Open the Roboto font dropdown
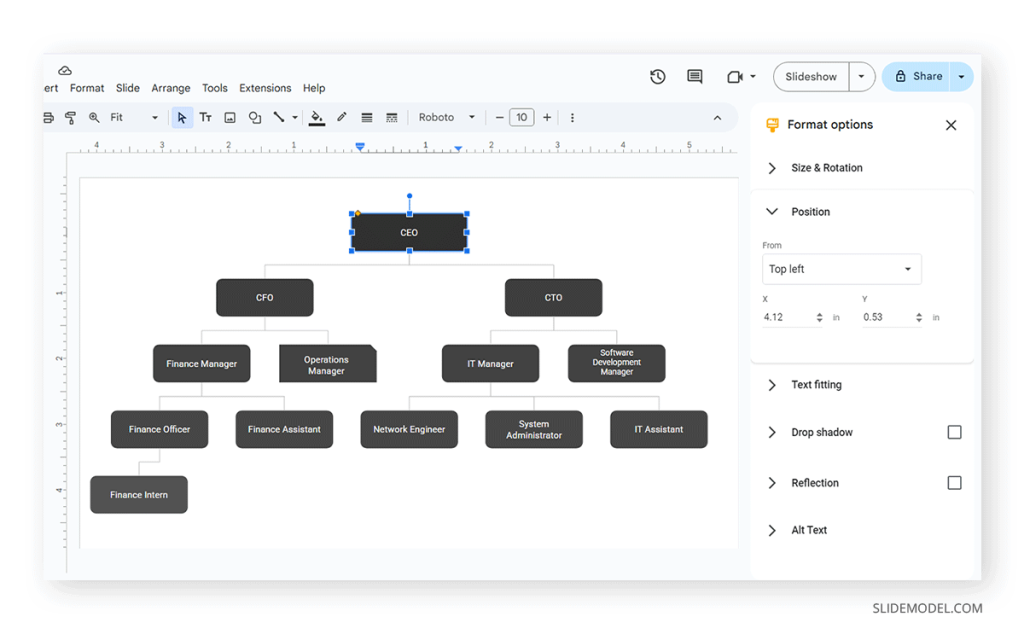The width and height of the screenshot is (1024, 634). click(x=446, y=117)
